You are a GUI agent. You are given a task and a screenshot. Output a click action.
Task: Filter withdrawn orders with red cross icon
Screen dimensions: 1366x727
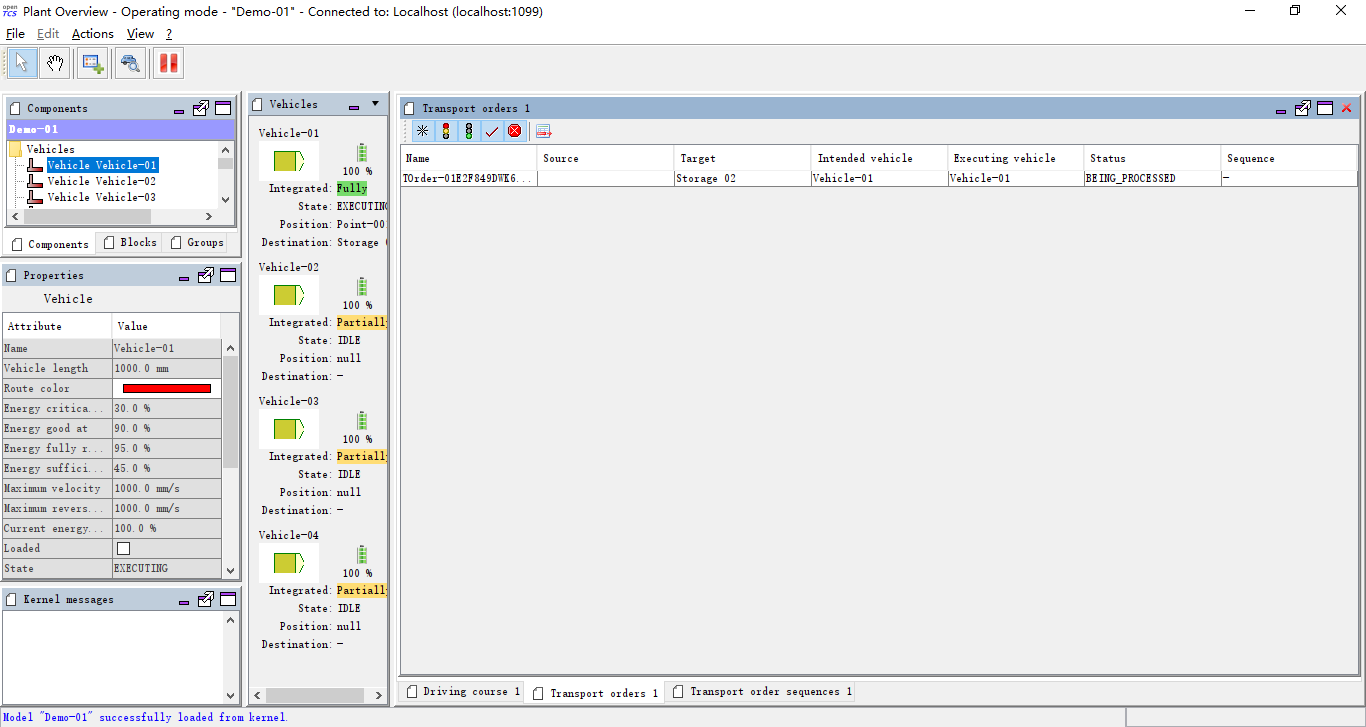514,130
